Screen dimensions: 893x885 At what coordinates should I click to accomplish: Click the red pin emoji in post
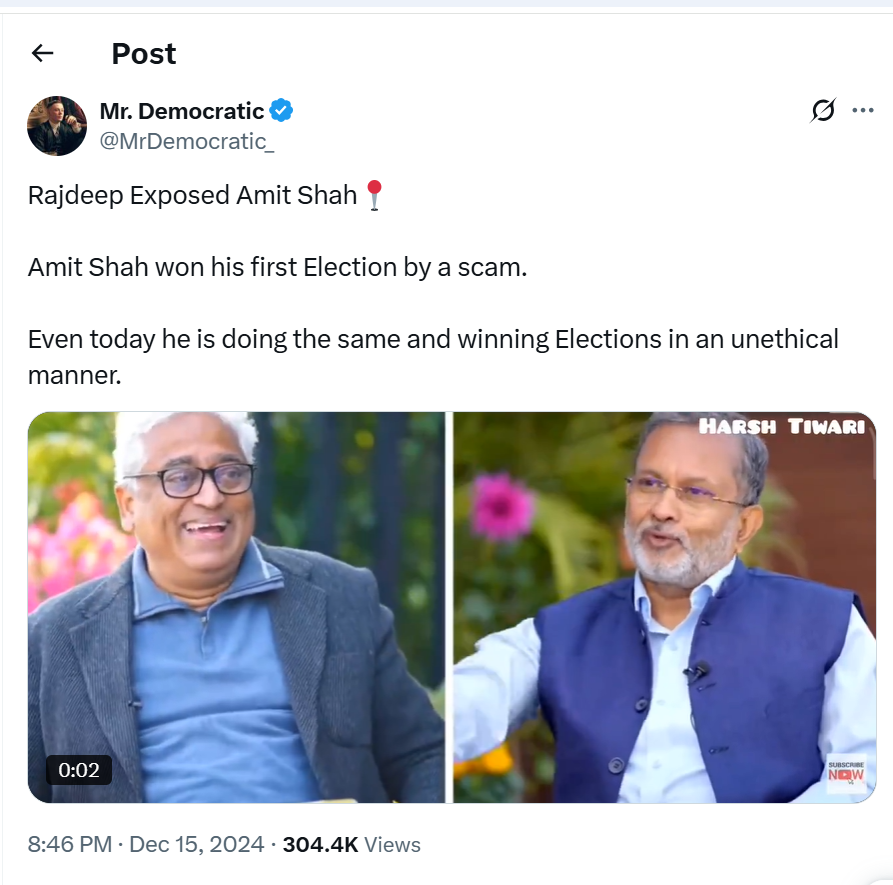373,195
